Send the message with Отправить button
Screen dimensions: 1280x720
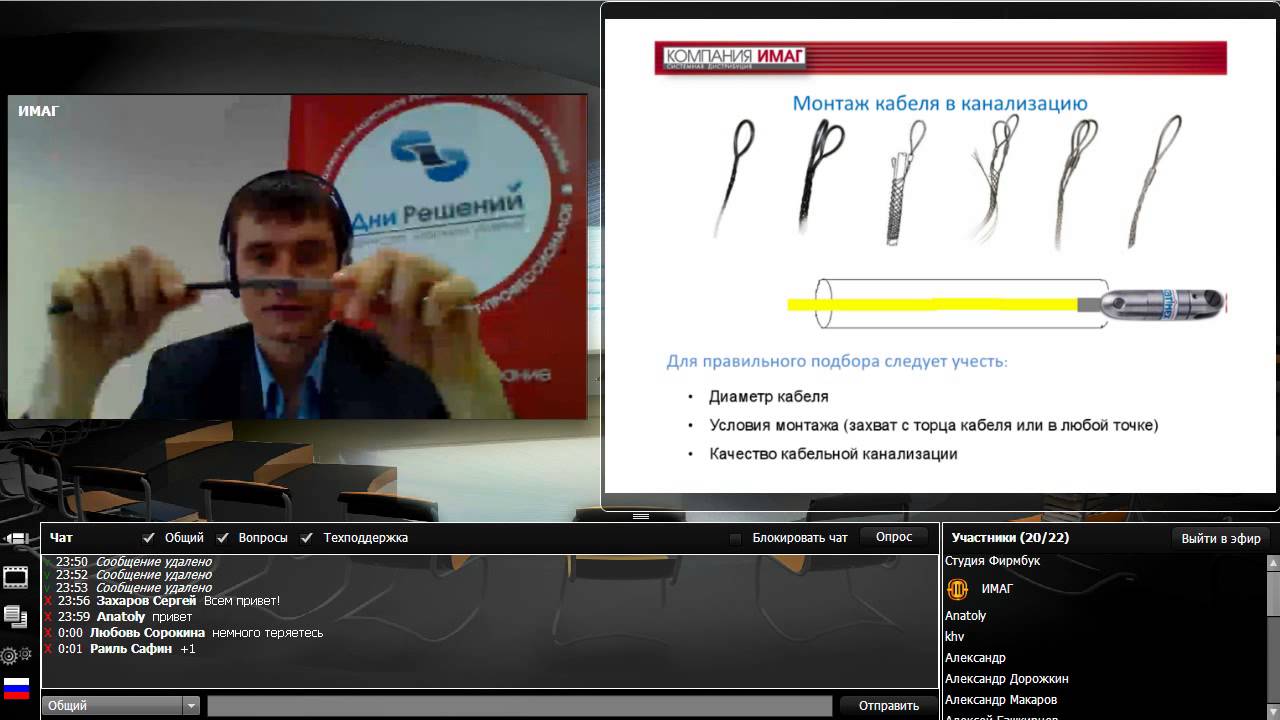pos(889,706)
